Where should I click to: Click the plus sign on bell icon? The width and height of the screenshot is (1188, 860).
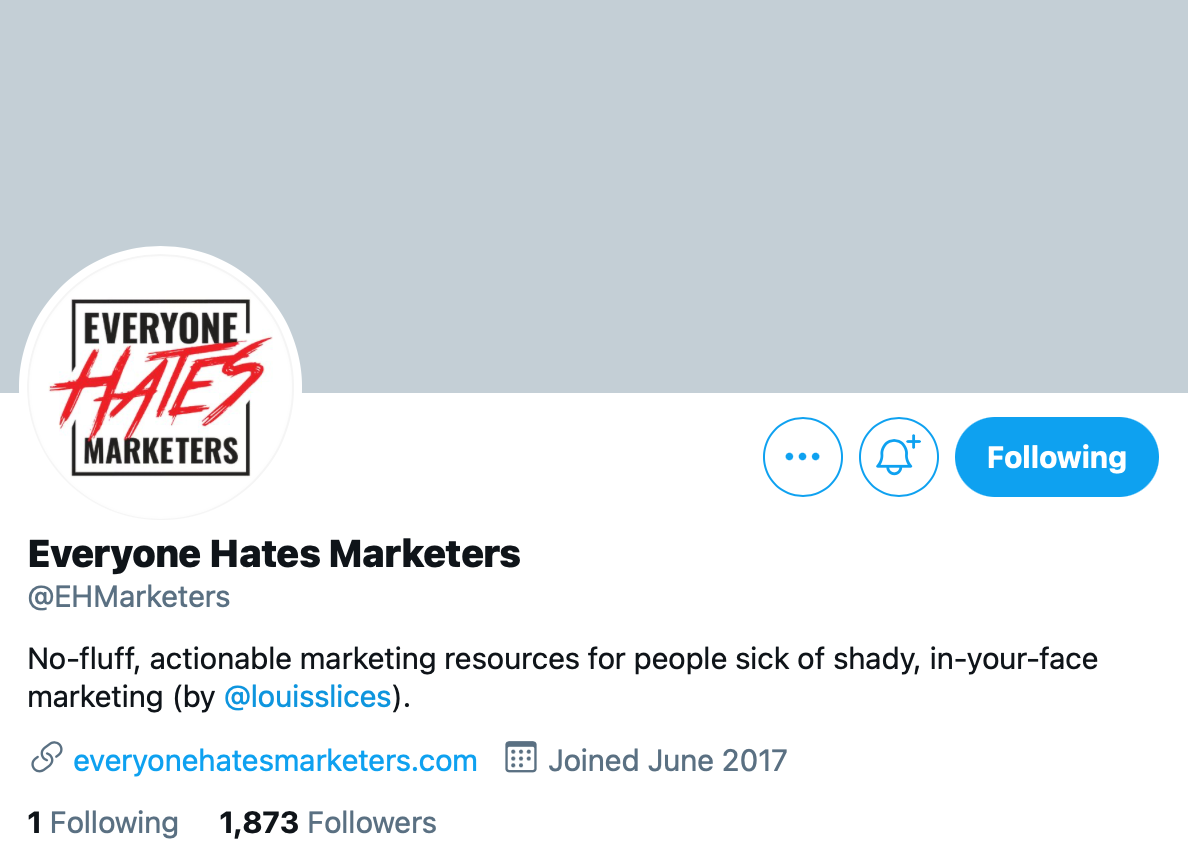click(914, 441)
